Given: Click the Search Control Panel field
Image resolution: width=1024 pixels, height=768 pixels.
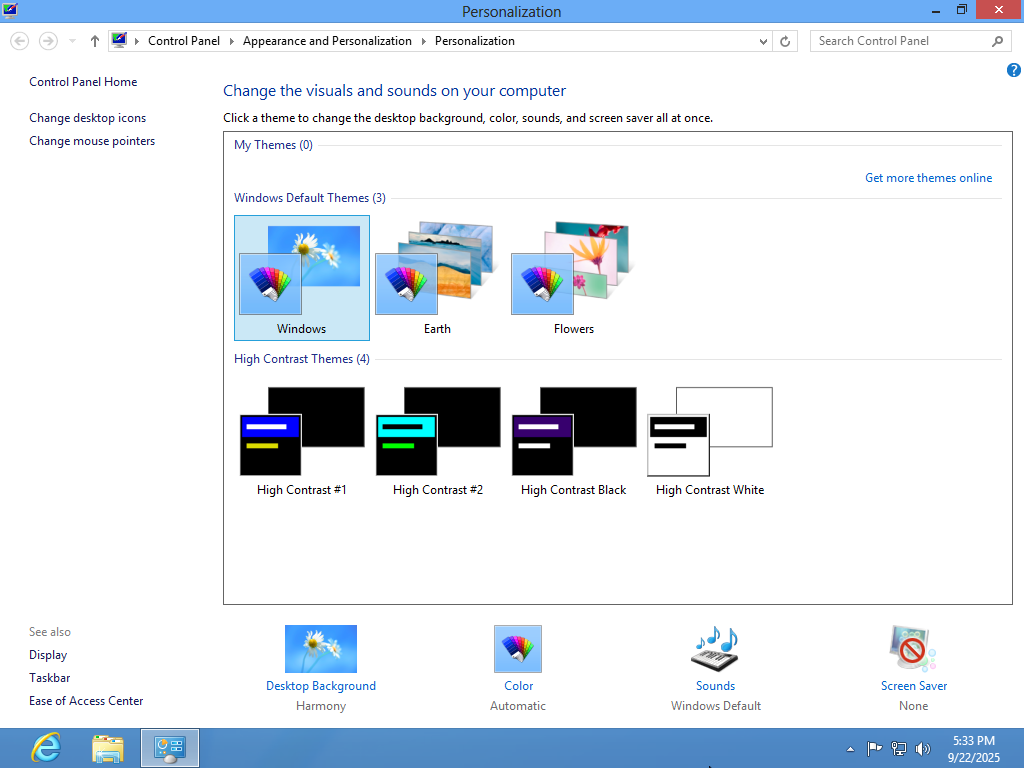Looking at the screenshot, I should tap(900, 41).
